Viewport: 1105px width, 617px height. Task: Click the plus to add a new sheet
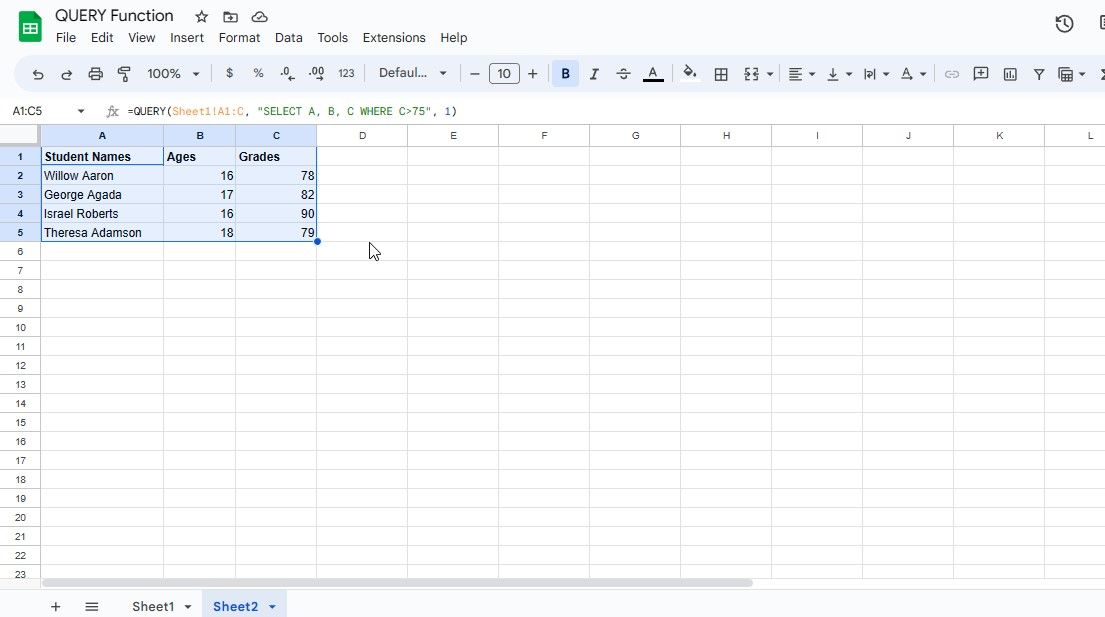click(x=56, y=606)
